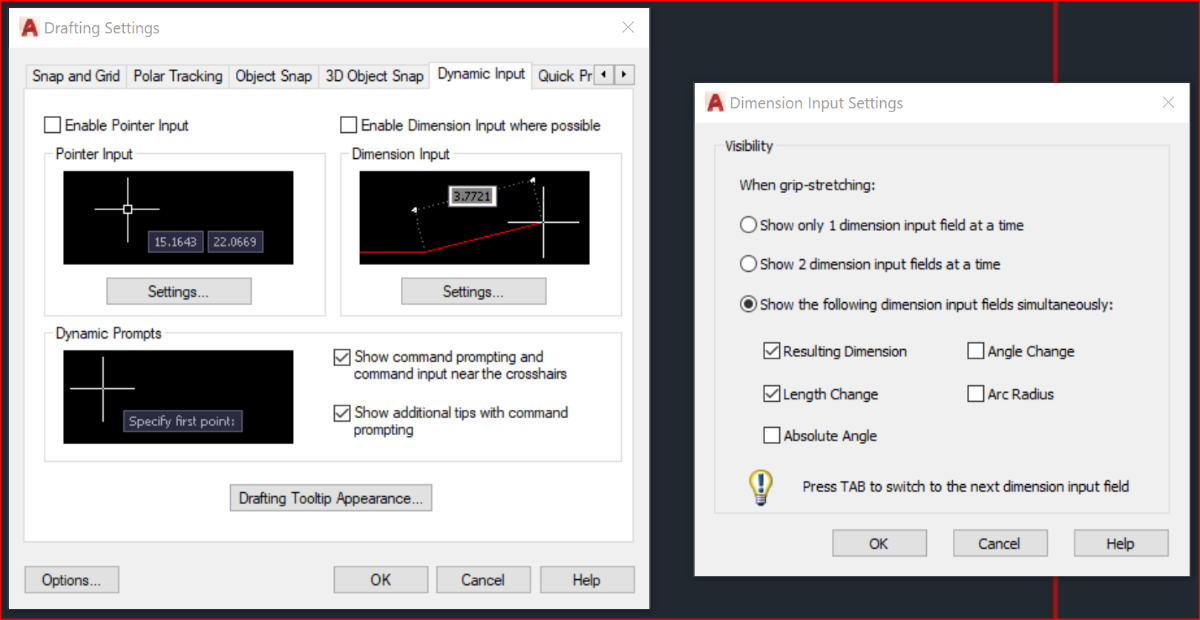Enable Dimension Input where possible
The image size is (1200, 620).
click(x=348, y=126)
